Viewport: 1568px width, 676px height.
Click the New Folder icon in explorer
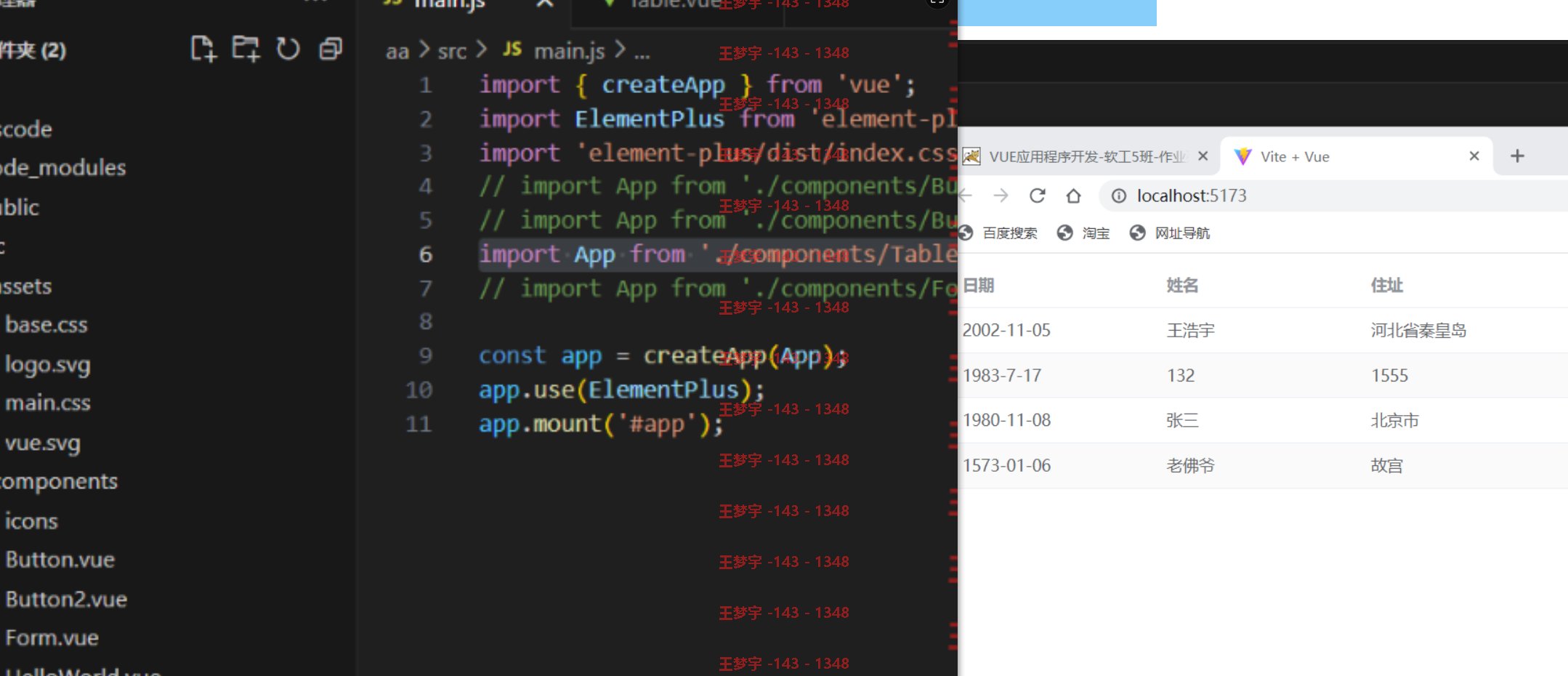246,49
